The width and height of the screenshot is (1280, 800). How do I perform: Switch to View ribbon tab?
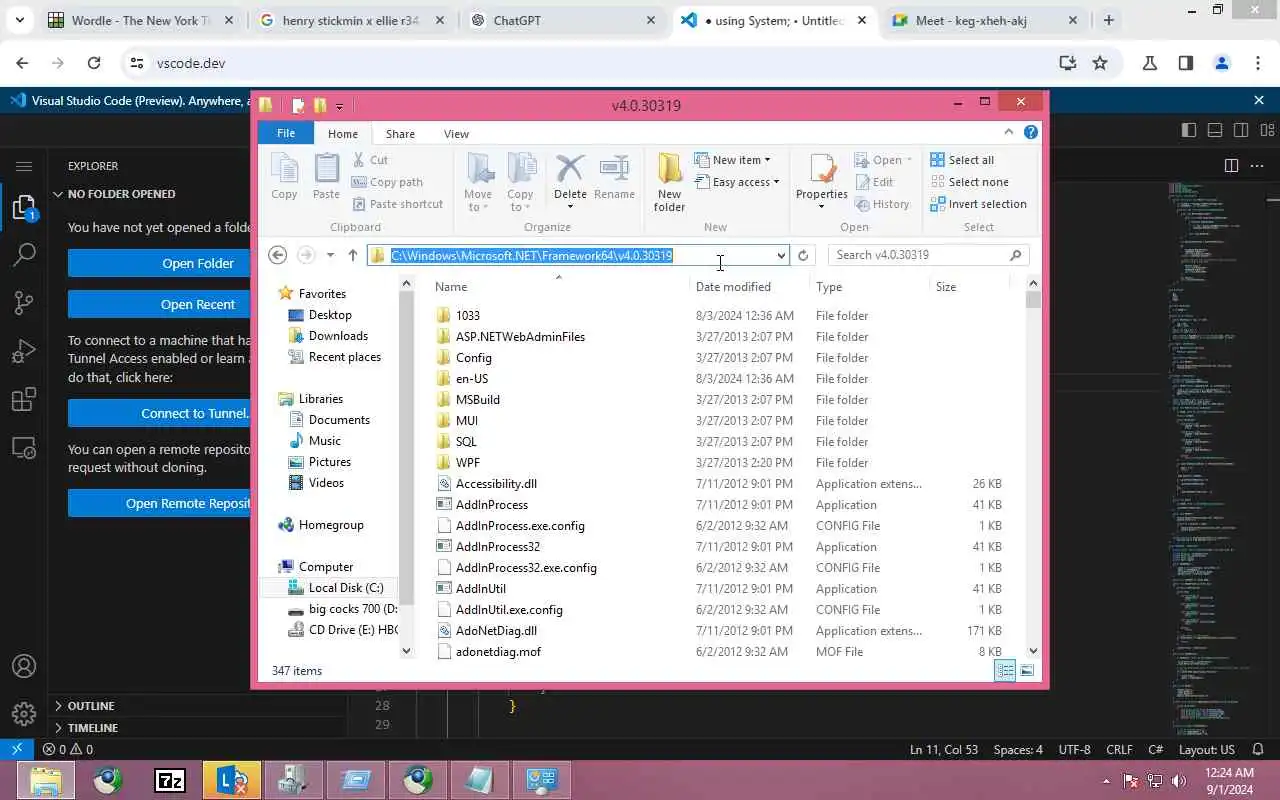click(456, 134)
